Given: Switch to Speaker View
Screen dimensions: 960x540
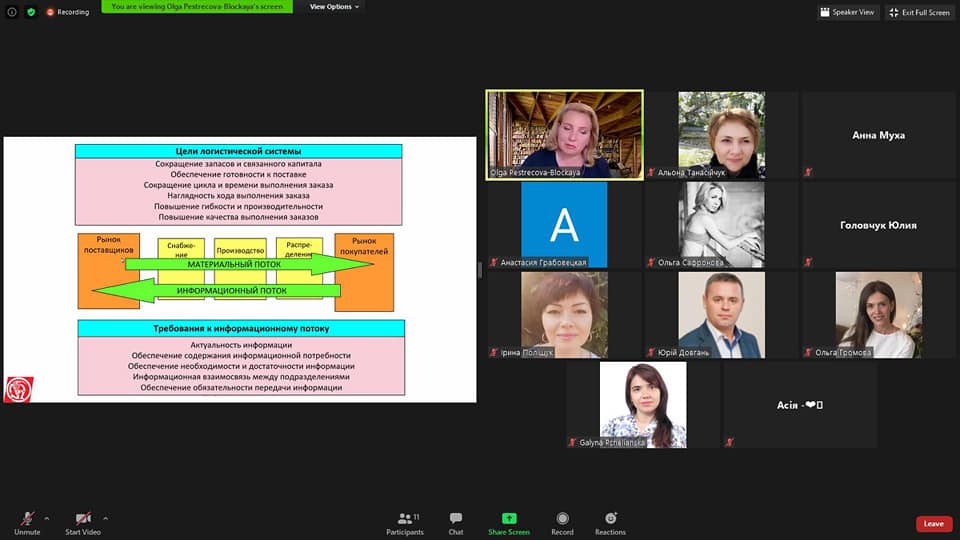Looking at the screenshot, I should [x=847, y=12].
